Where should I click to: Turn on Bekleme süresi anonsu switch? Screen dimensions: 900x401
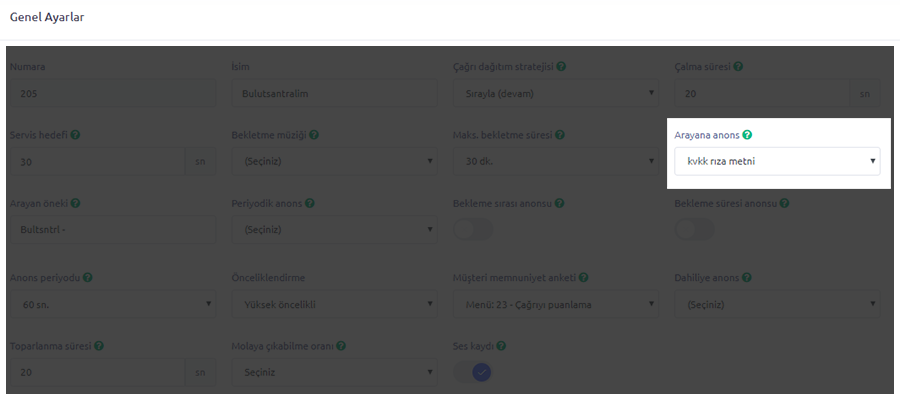click(x=695, y=229)
